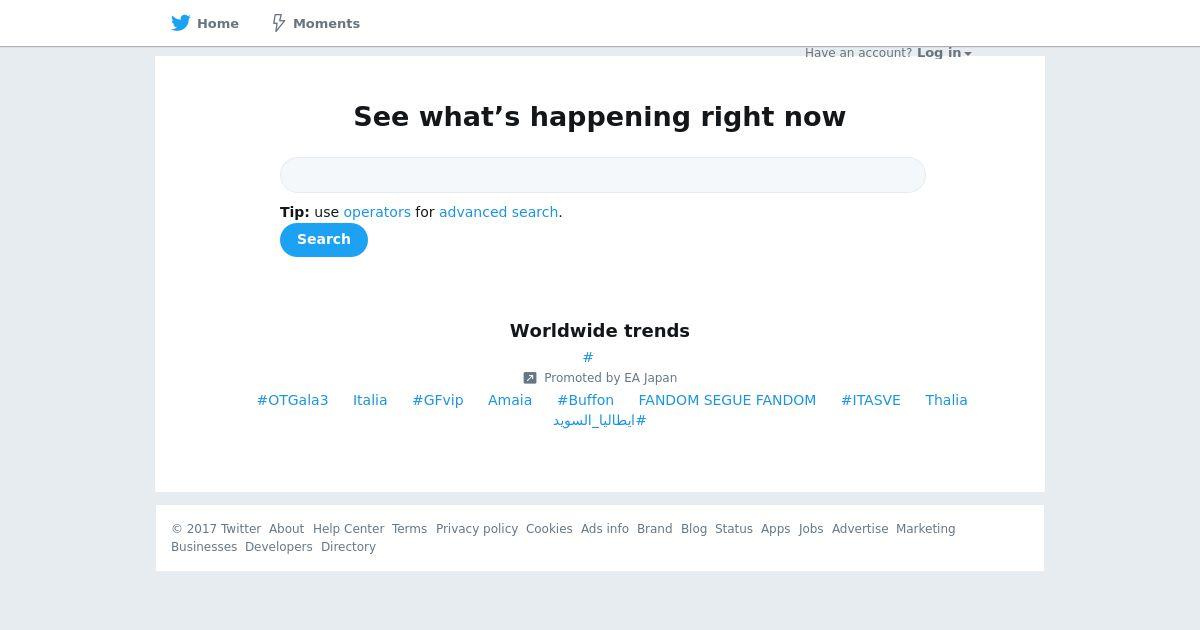
Task: Select the #Buffon trend
Action: coord(585,400)
